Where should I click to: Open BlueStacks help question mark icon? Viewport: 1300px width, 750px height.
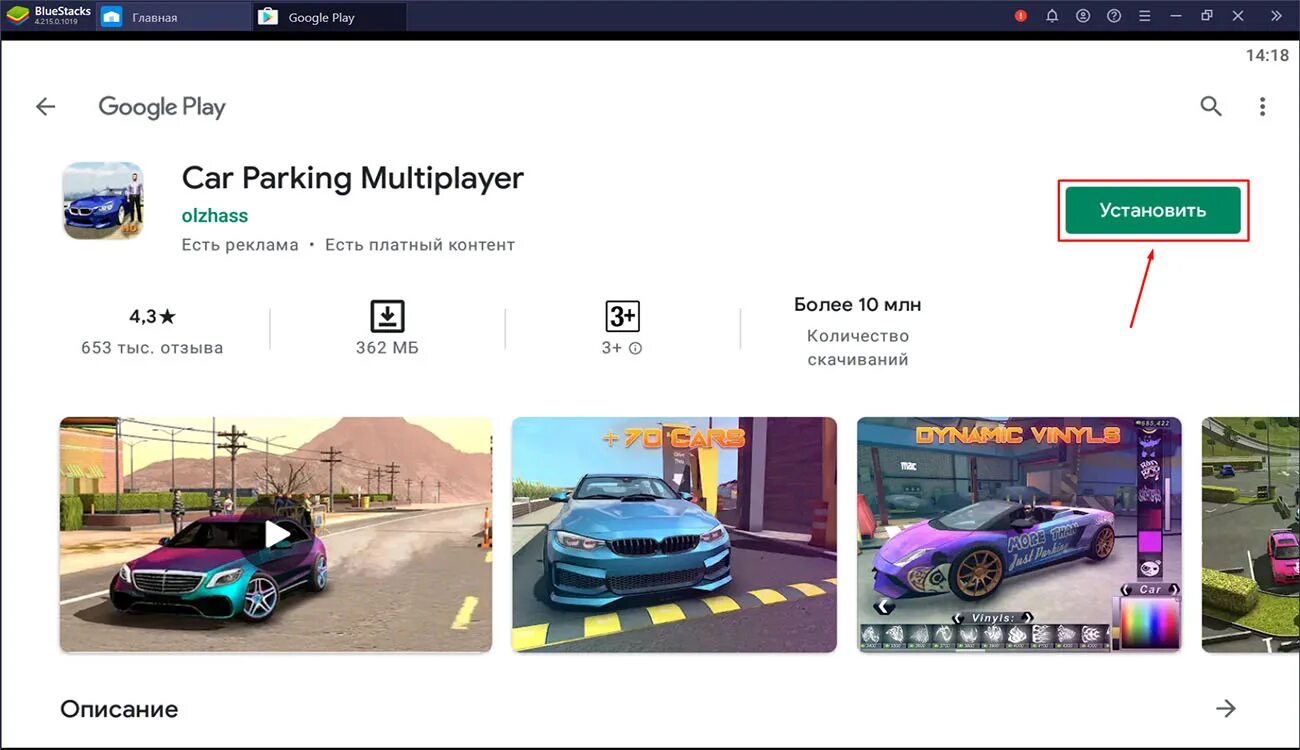[x=1114, y=16]
